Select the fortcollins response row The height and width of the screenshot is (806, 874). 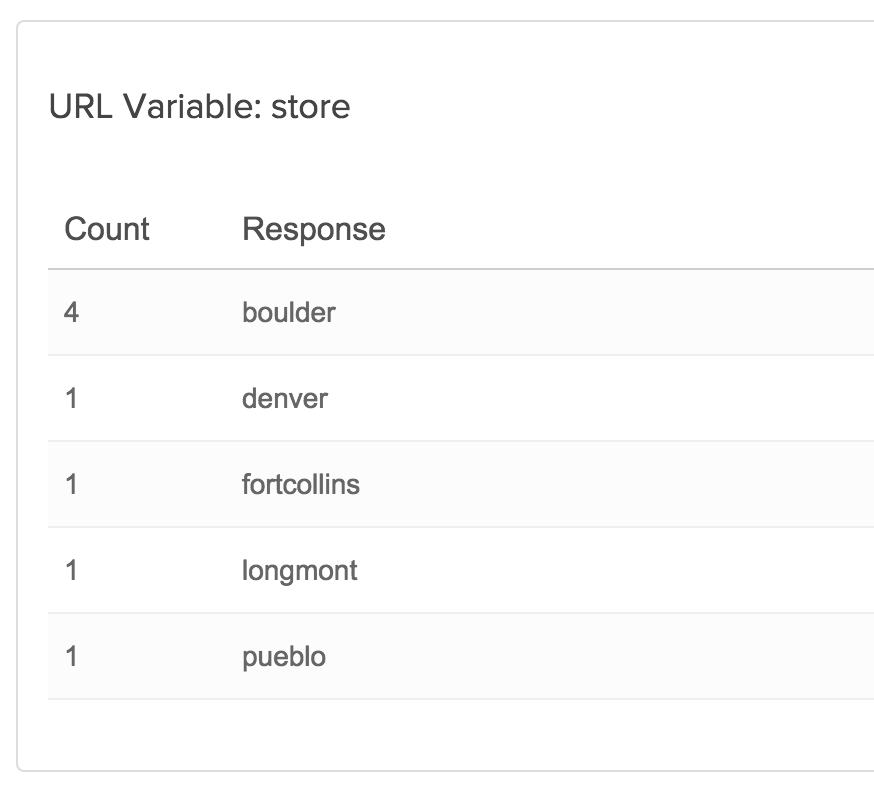coord(461,484)
